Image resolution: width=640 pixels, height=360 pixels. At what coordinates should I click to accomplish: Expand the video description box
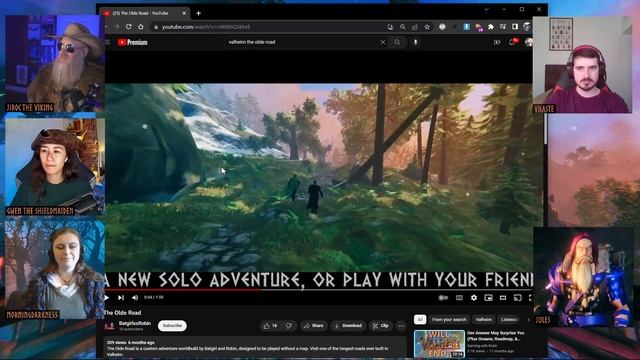(255, 348)
